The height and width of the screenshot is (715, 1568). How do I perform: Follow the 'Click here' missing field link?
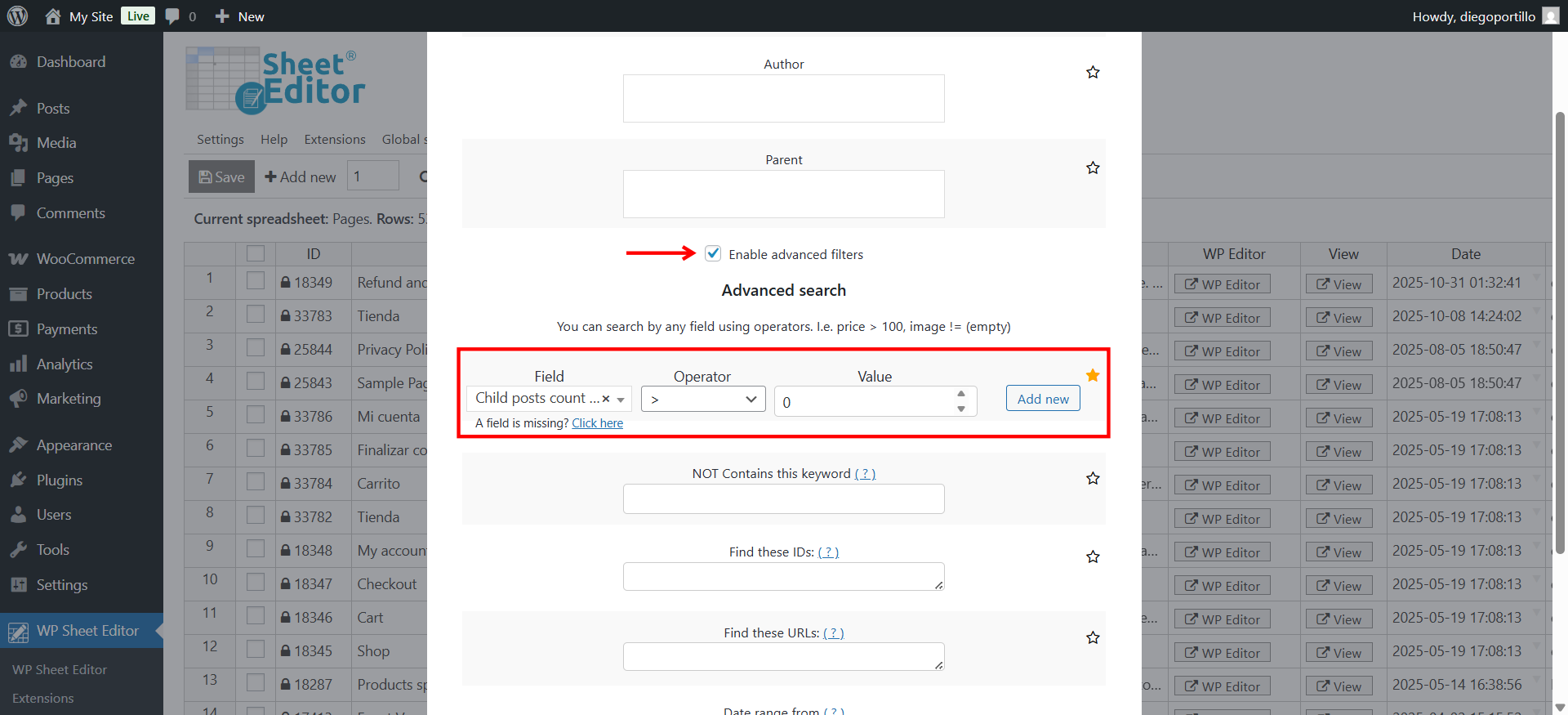(x=597, y=423)
